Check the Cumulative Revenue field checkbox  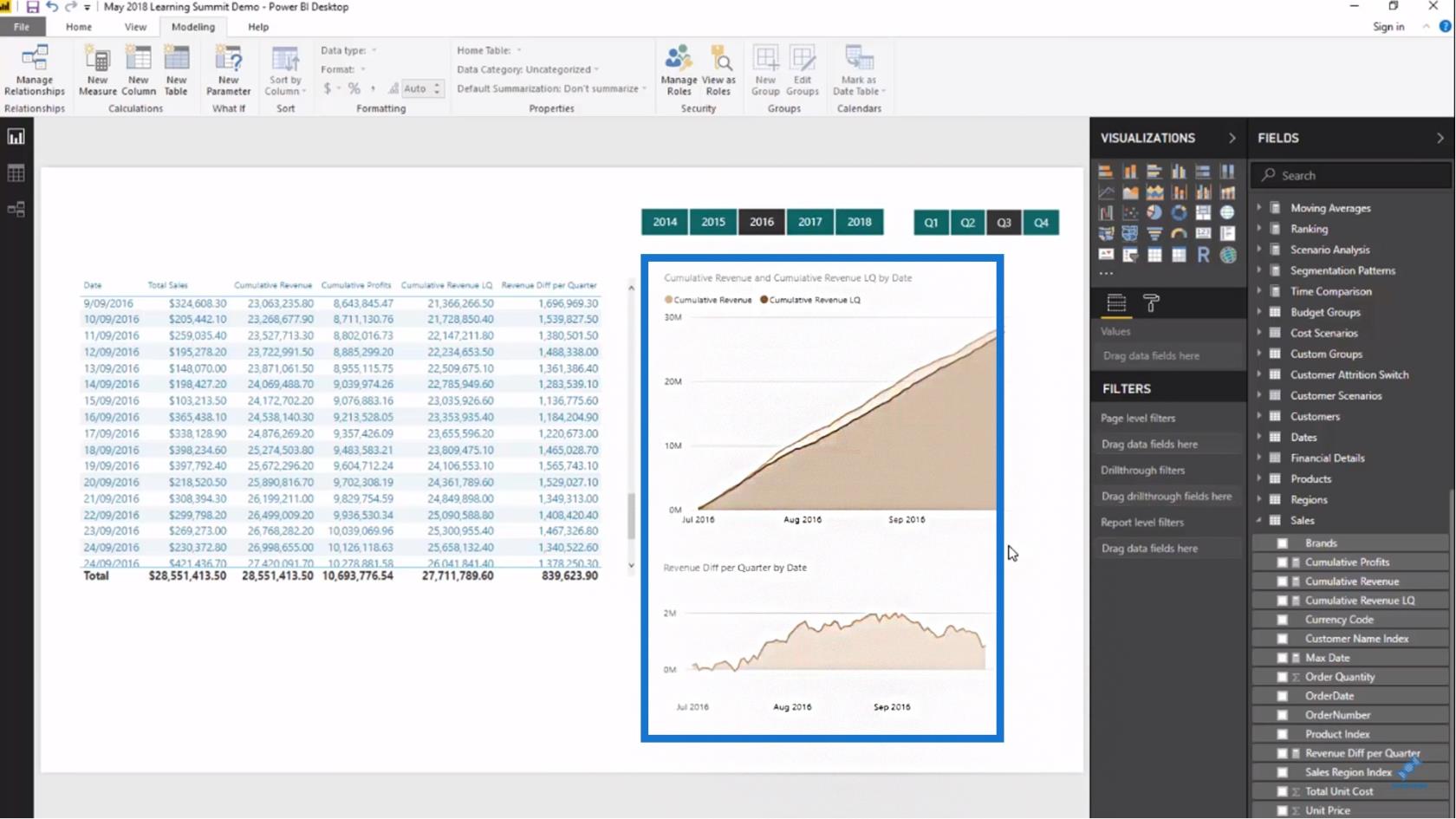1283,582
